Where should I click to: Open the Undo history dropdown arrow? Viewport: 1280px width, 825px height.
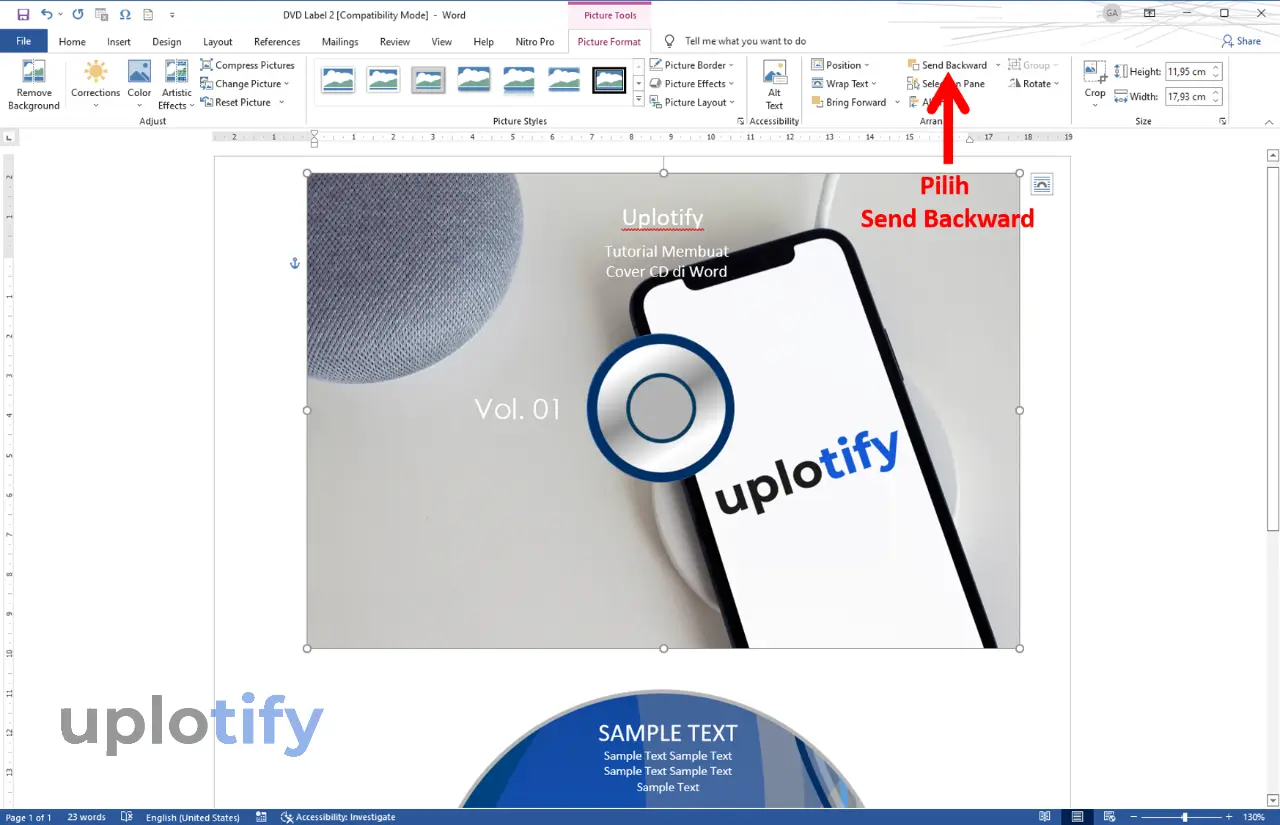tap(60, 15)
